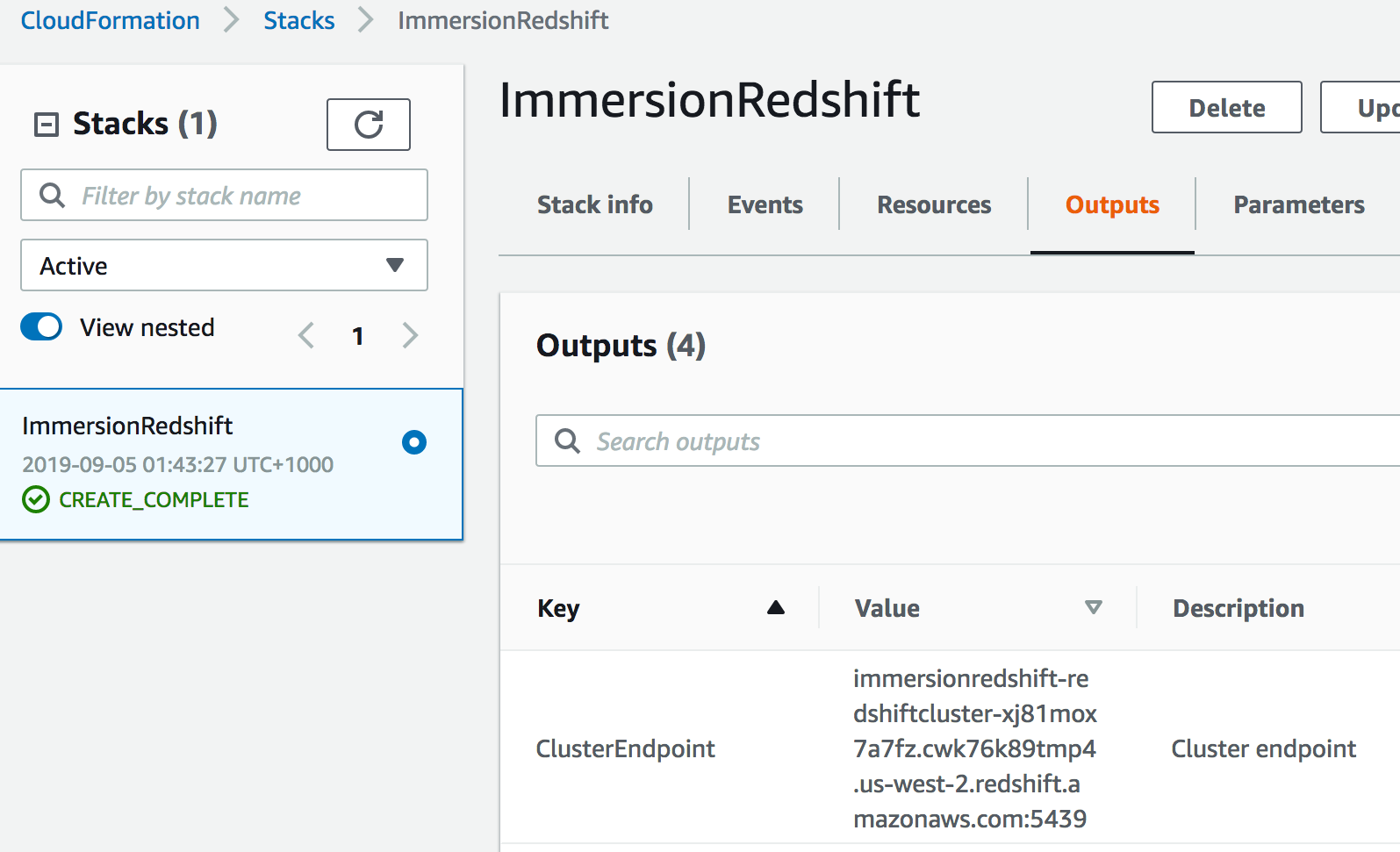Open the Active status filter dropdown
The height and width of the screenshot is (852, 1400).
pos(224,265)
